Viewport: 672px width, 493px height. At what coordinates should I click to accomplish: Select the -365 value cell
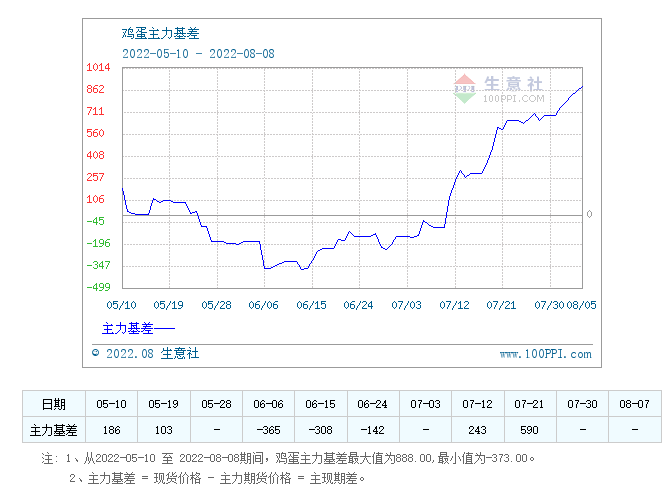pyautogui.click(x=268, y=430)
